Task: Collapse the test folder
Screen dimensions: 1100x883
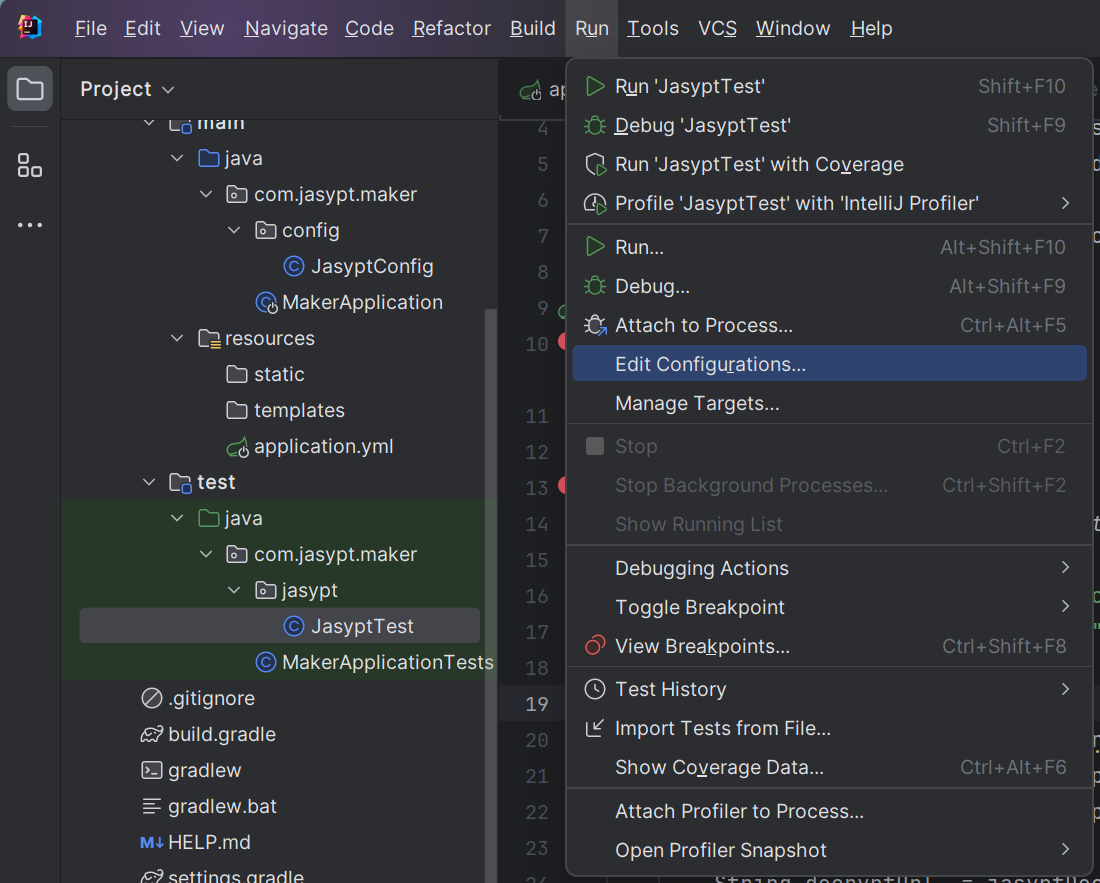Action: (x=149, y=482)
